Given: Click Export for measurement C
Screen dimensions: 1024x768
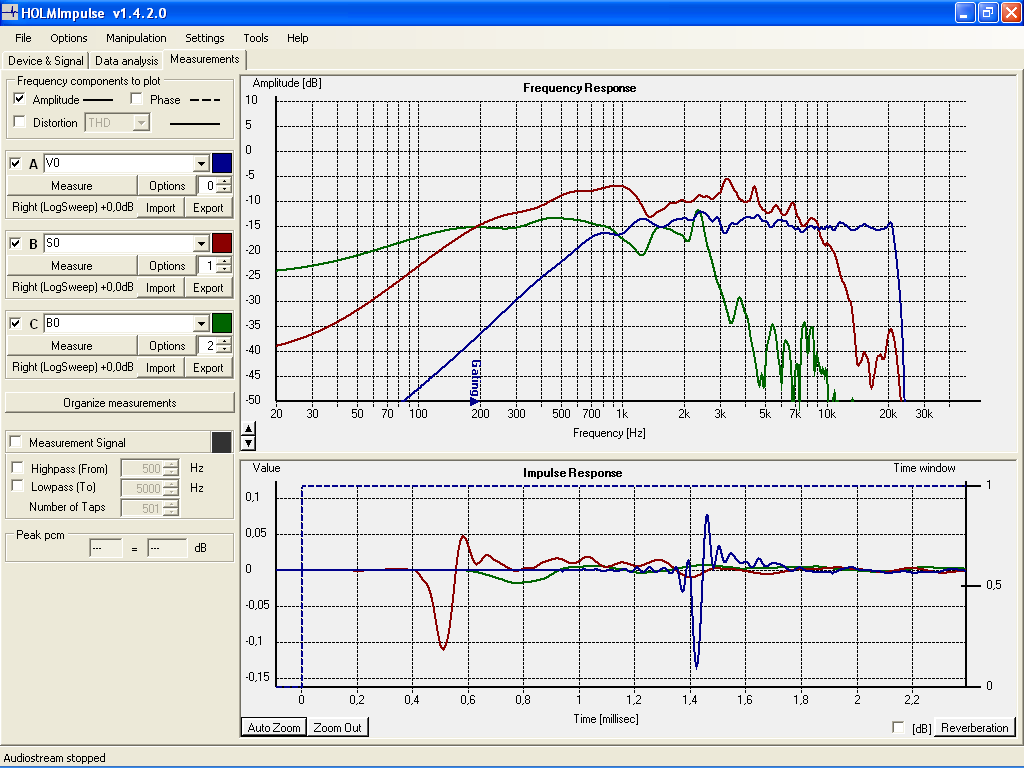Looking at the screenshot, I should click(x=208, y=368).
